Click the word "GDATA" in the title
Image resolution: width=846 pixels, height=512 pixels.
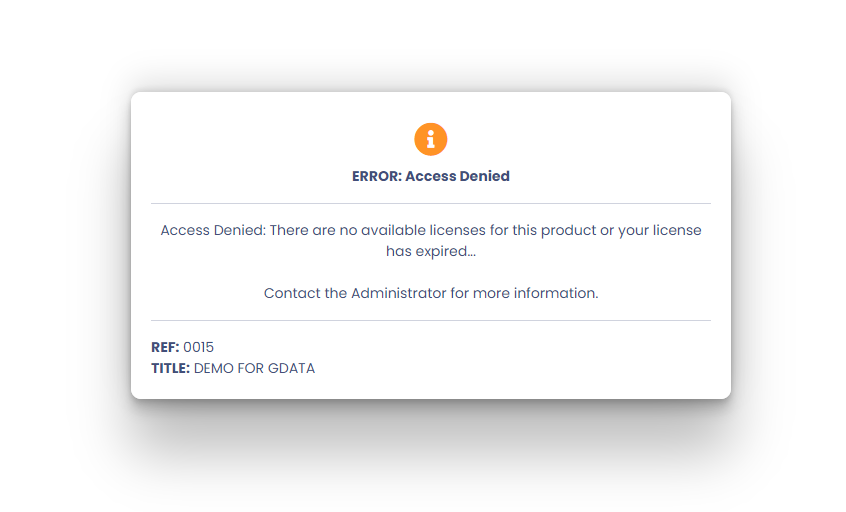point(291,368)
